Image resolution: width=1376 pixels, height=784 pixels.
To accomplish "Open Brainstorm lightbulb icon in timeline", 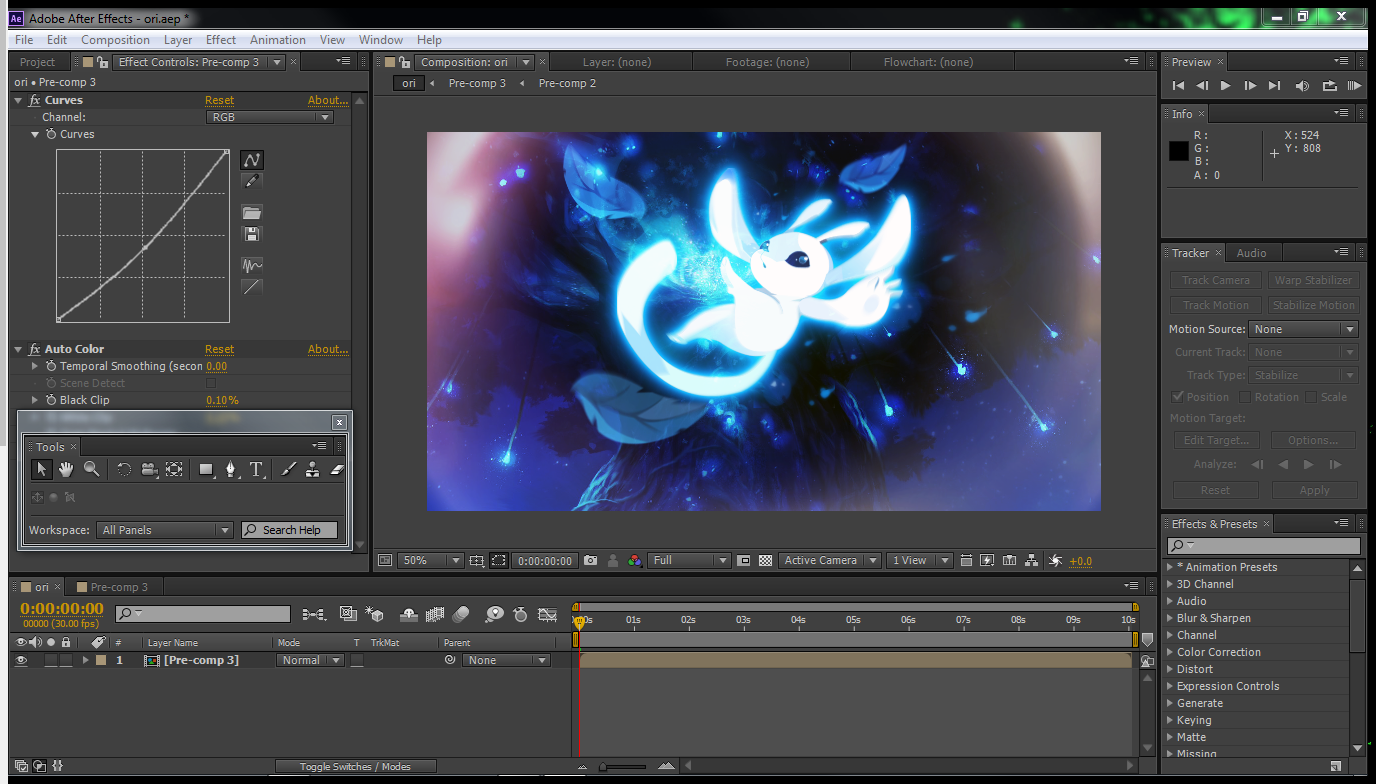I will (494, 614).
